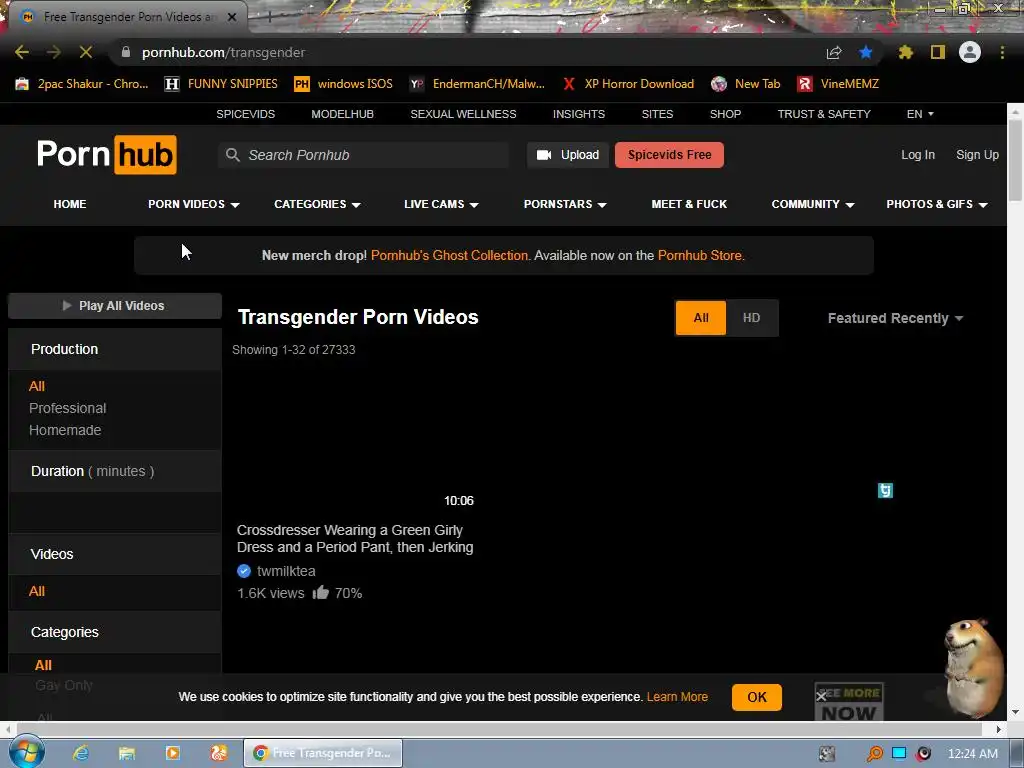Open Windows Explorer folder in taskbar
Image resolution: width=1024 pixels, height=768 pixels.
click(127, 753)
